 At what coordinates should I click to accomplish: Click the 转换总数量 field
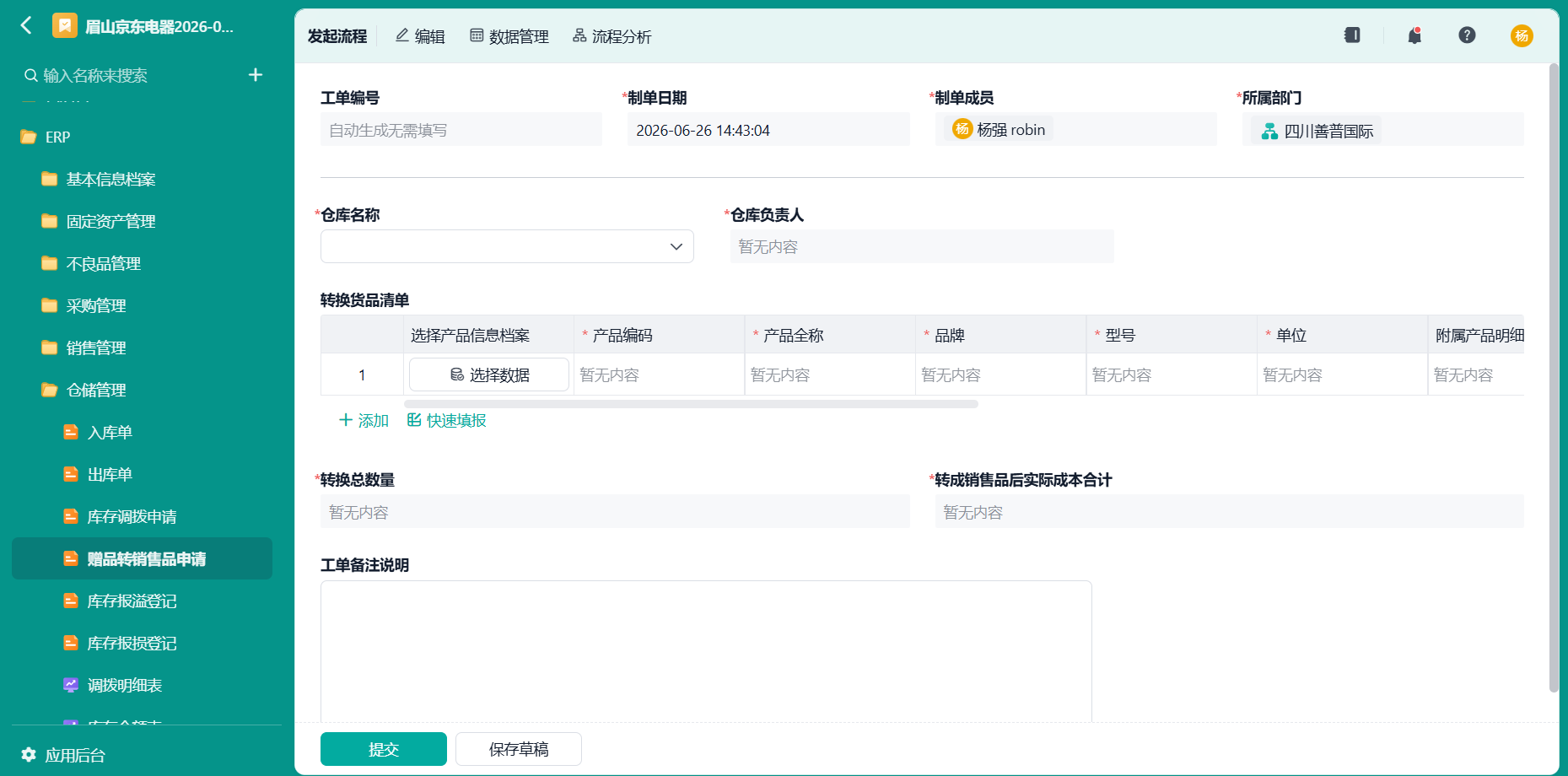pos(615,511)
